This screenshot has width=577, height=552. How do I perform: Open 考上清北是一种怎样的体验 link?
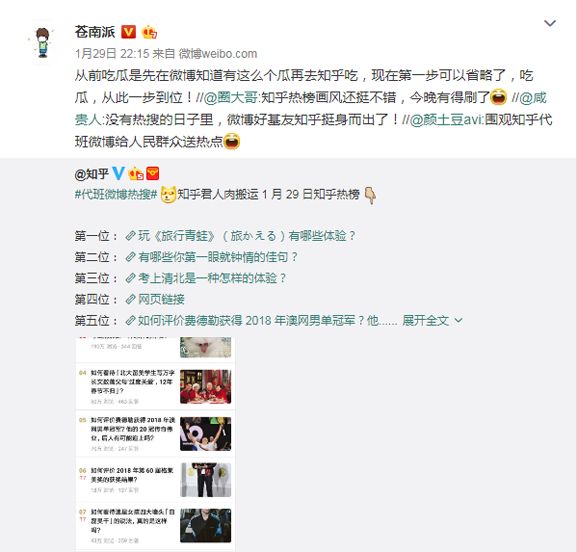click(206, 278)
